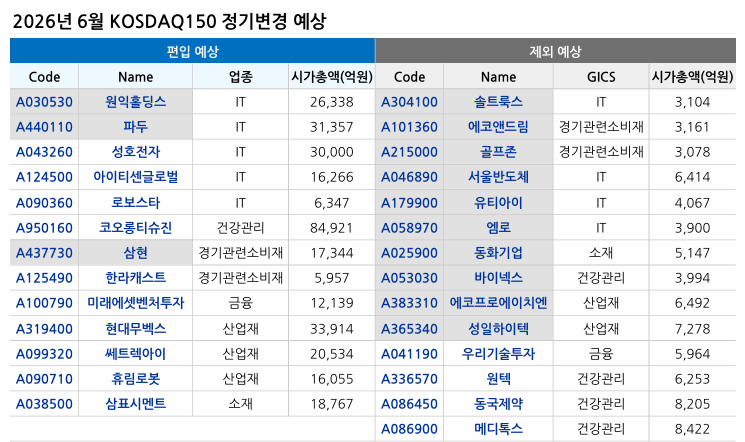Open the 에코프로에이치엔 link

pos(498,303)
